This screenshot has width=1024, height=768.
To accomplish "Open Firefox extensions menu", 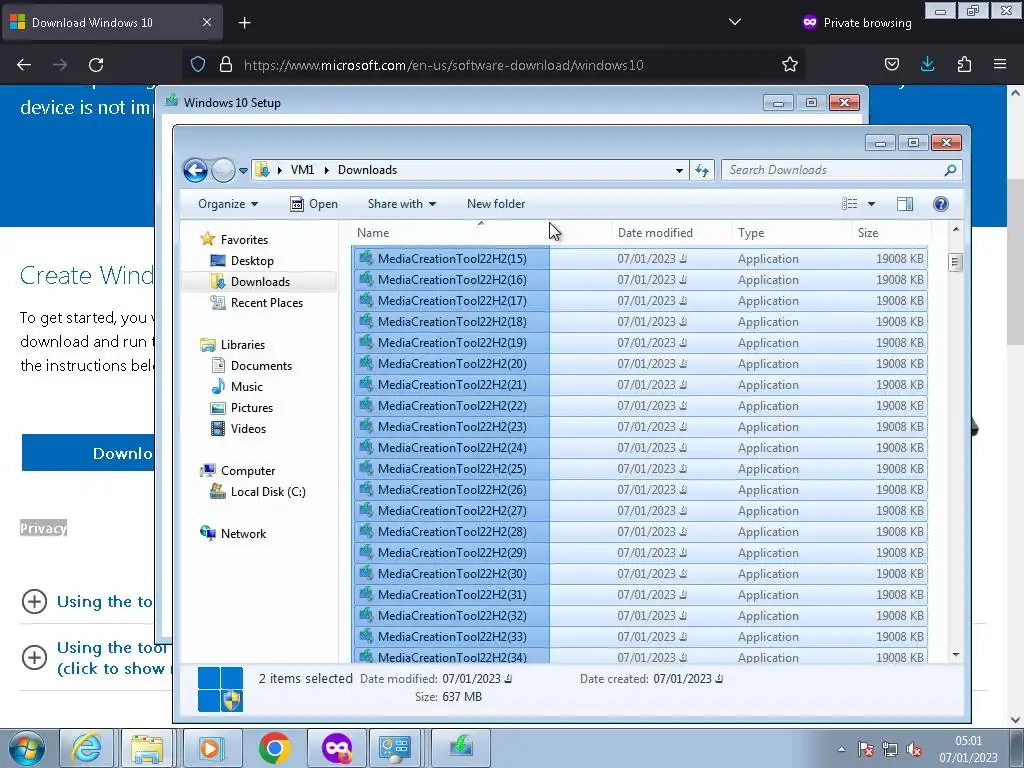I will [x=964, y=65].
